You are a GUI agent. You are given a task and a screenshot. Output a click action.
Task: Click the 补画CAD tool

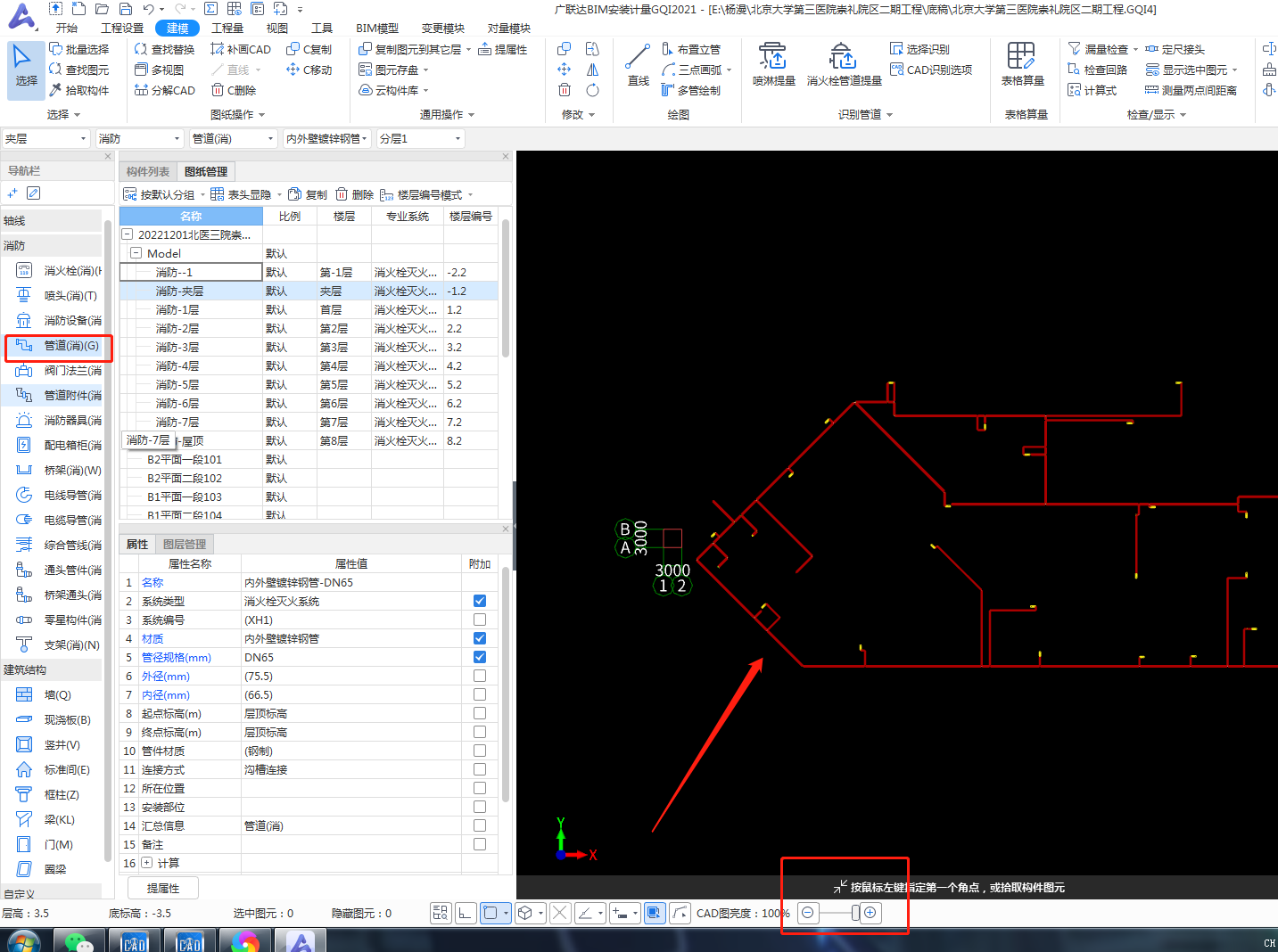click(241, 49)
